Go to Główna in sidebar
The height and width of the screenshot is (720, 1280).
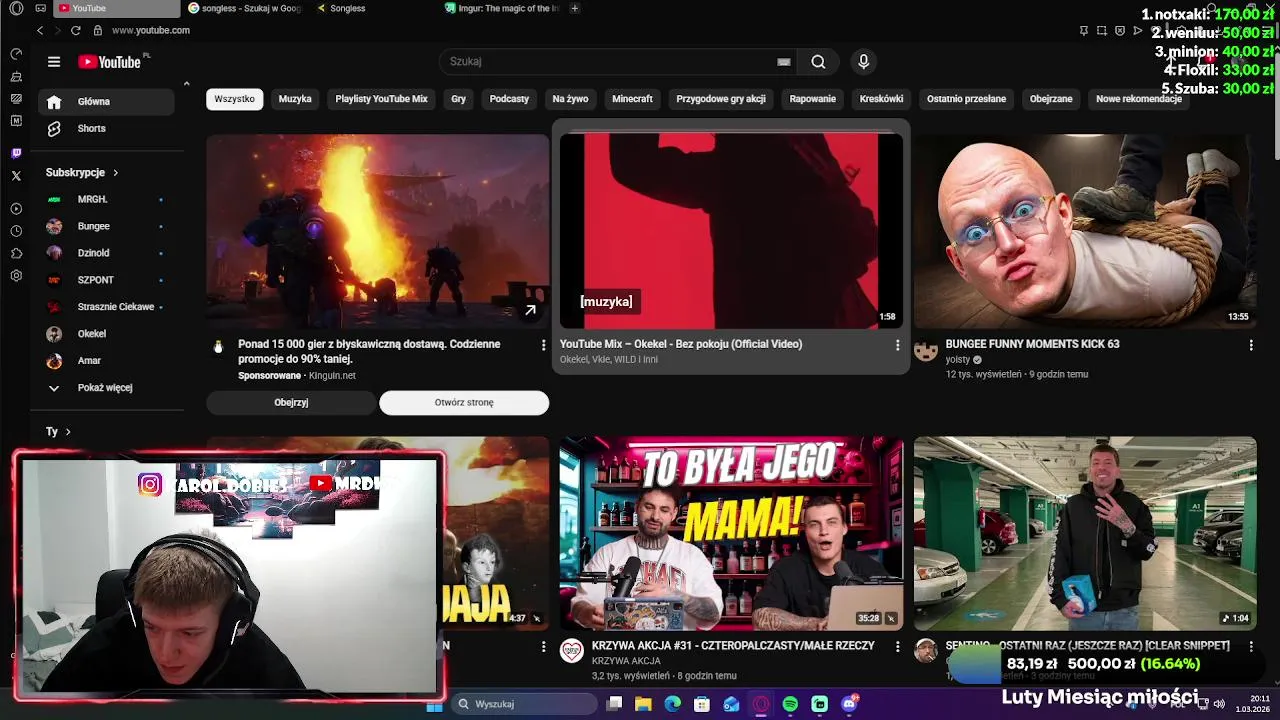tap(107, 102)
